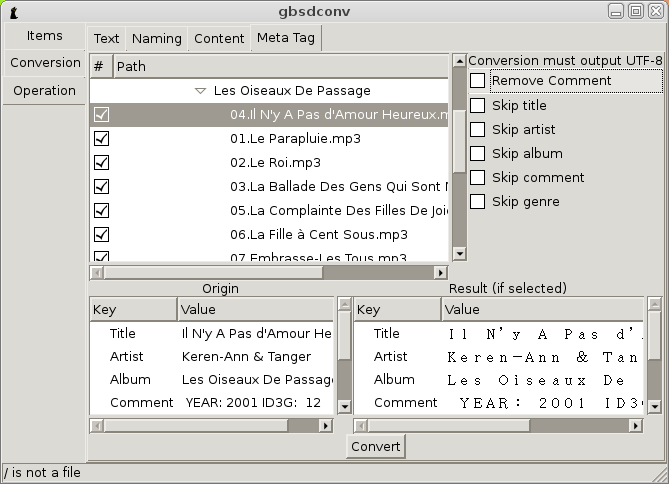
Task: Collapse the Les Oiseaux De Passage folder
Action: point(200,91)
